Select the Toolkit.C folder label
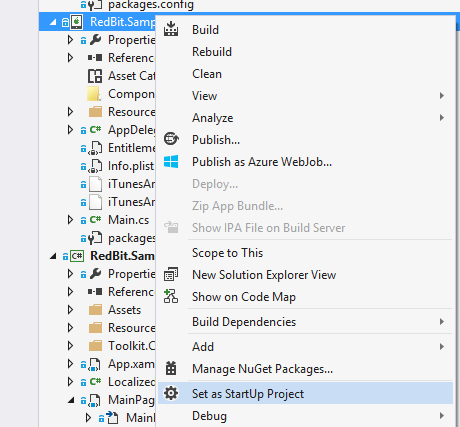The image size is (460, 427). (132, 346)
